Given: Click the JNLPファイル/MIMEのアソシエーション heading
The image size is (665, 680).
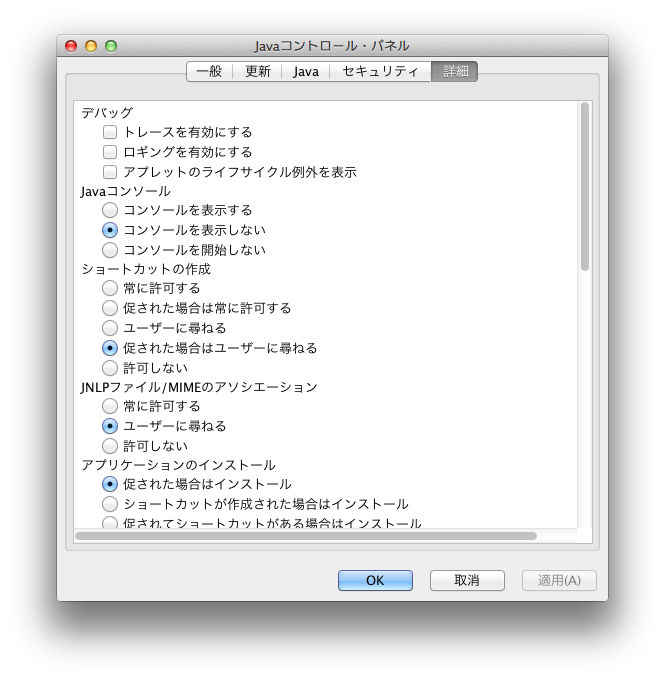Looking at the screenshot, I should [x=199, y=387].
